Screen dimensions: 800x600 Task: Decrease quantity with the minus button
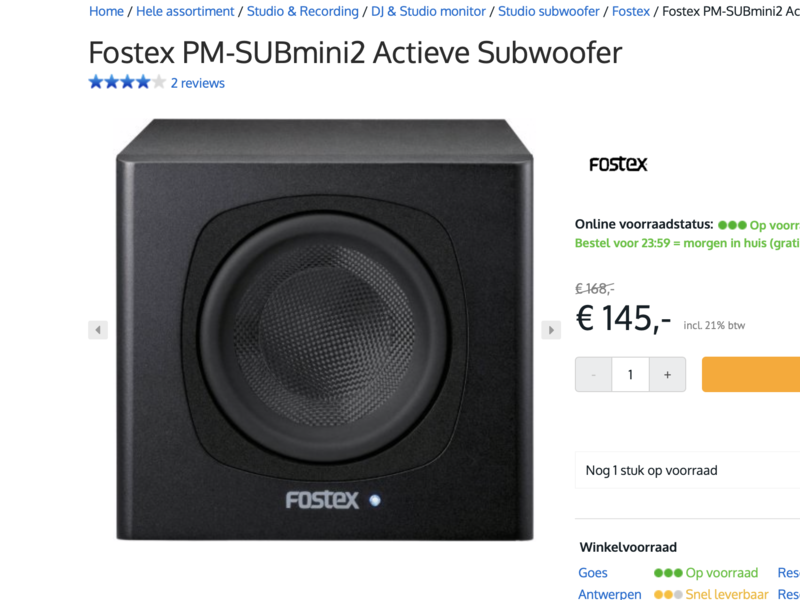coord(593,374)
